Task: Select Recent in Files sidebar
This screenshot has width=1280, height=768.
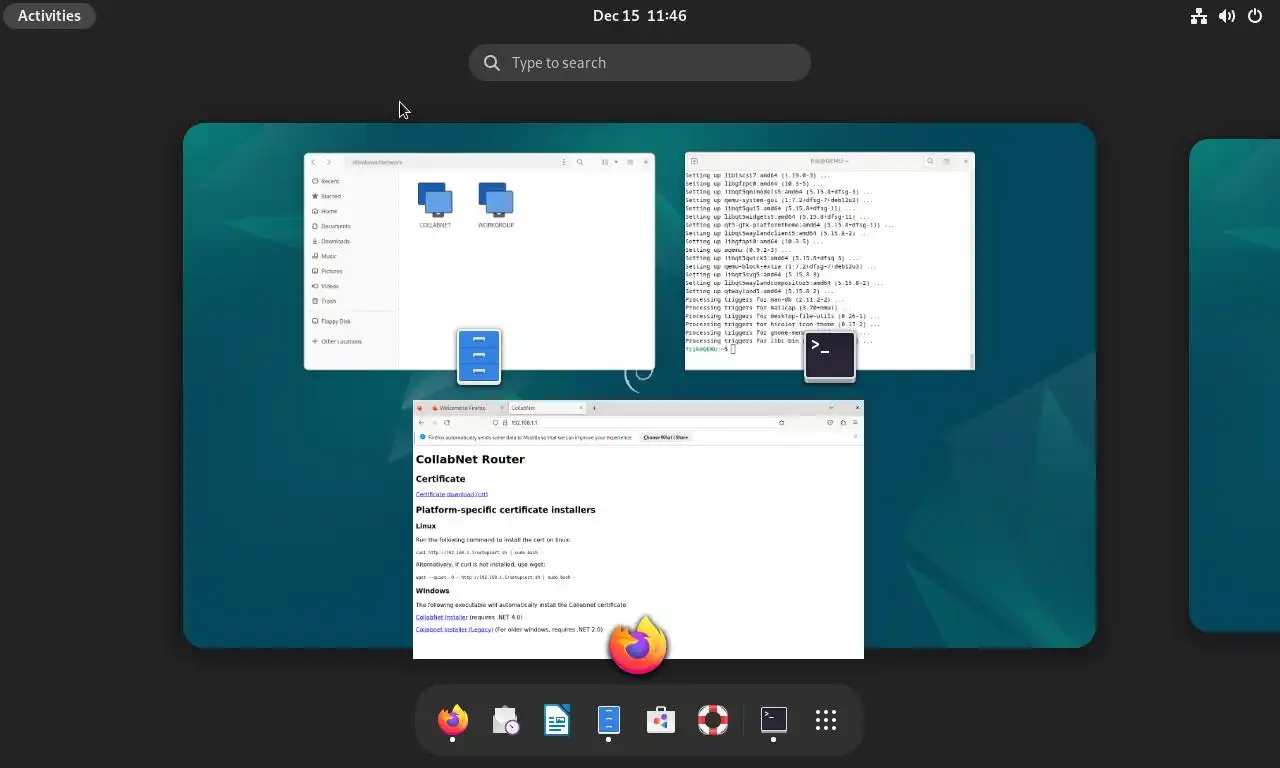Action: pyautogui.click(x=351, y=181)
